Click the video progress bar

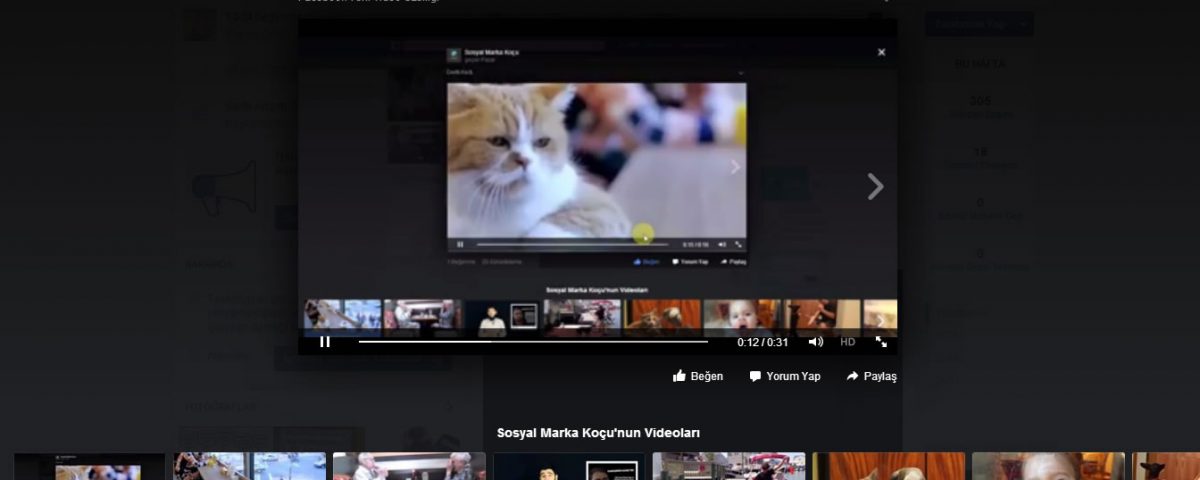(533, 342)
